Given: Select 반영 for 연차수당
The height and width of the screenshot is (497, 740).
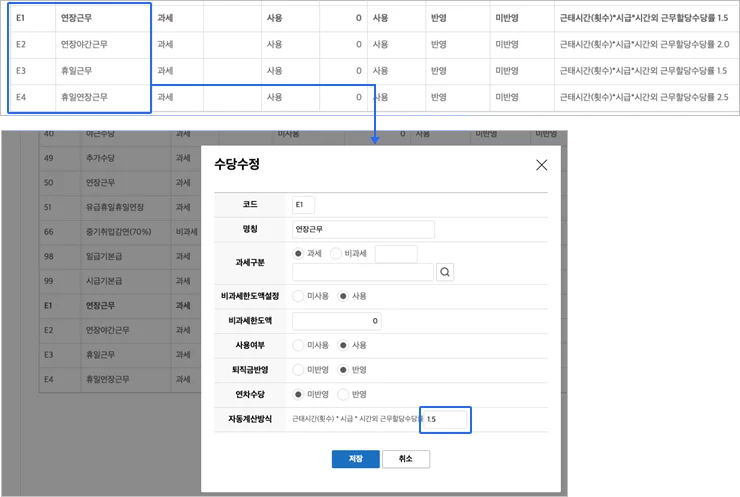Looking at the screenshot, I should [x=343, y=394].
